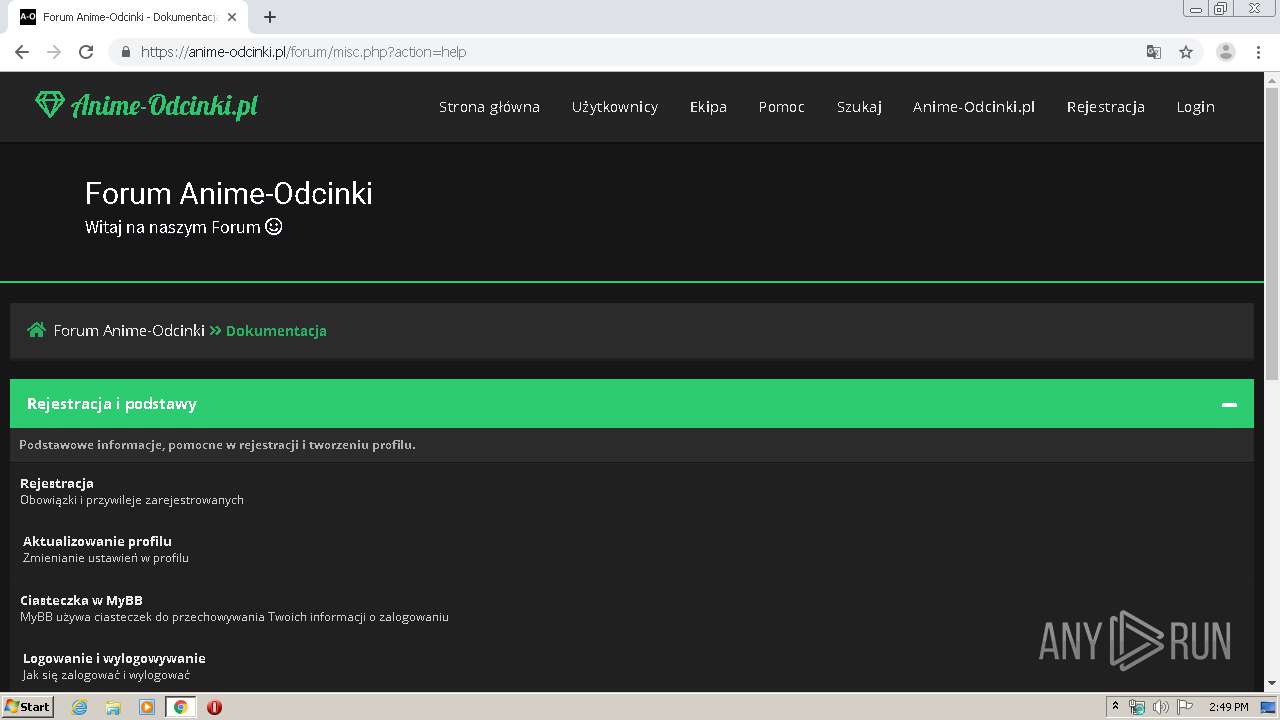Click the green home icon in the breadcrumb
Screen dimensions: 1280x720
click(36, 330)
